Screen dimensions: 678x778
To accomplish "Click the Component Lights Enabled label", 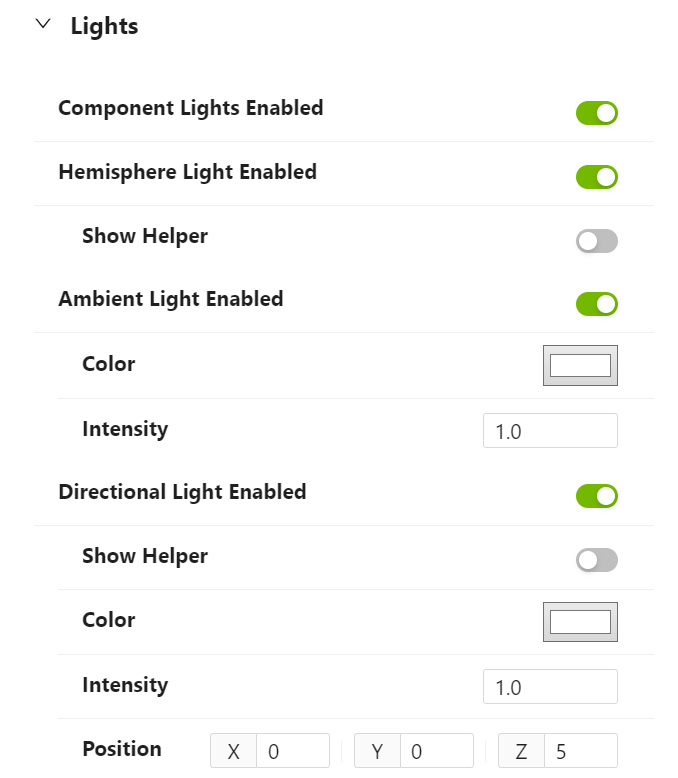I will [190, 108].
